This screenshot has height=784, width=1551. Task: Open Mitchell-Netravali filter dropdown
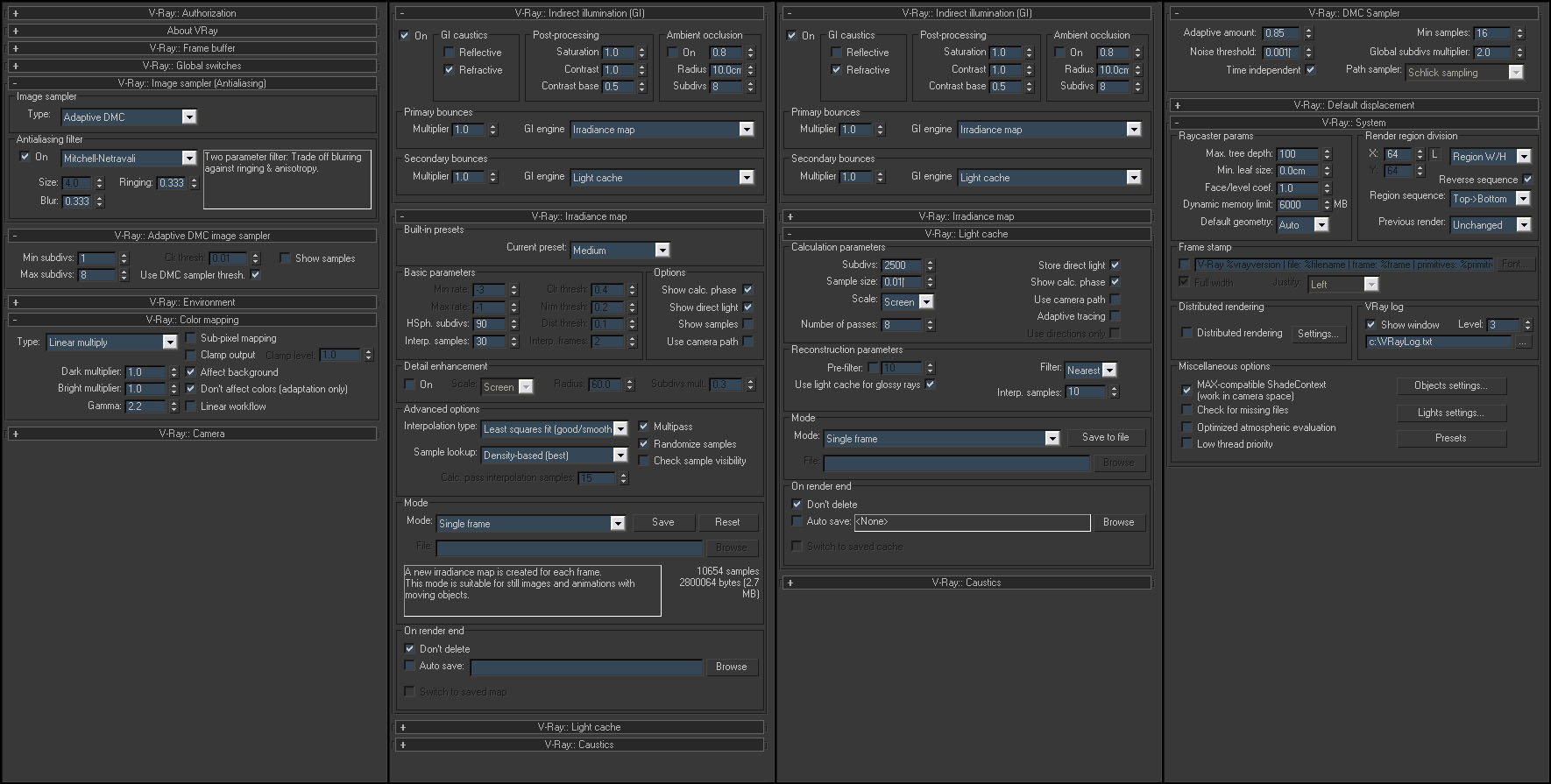tap(129, 159)
